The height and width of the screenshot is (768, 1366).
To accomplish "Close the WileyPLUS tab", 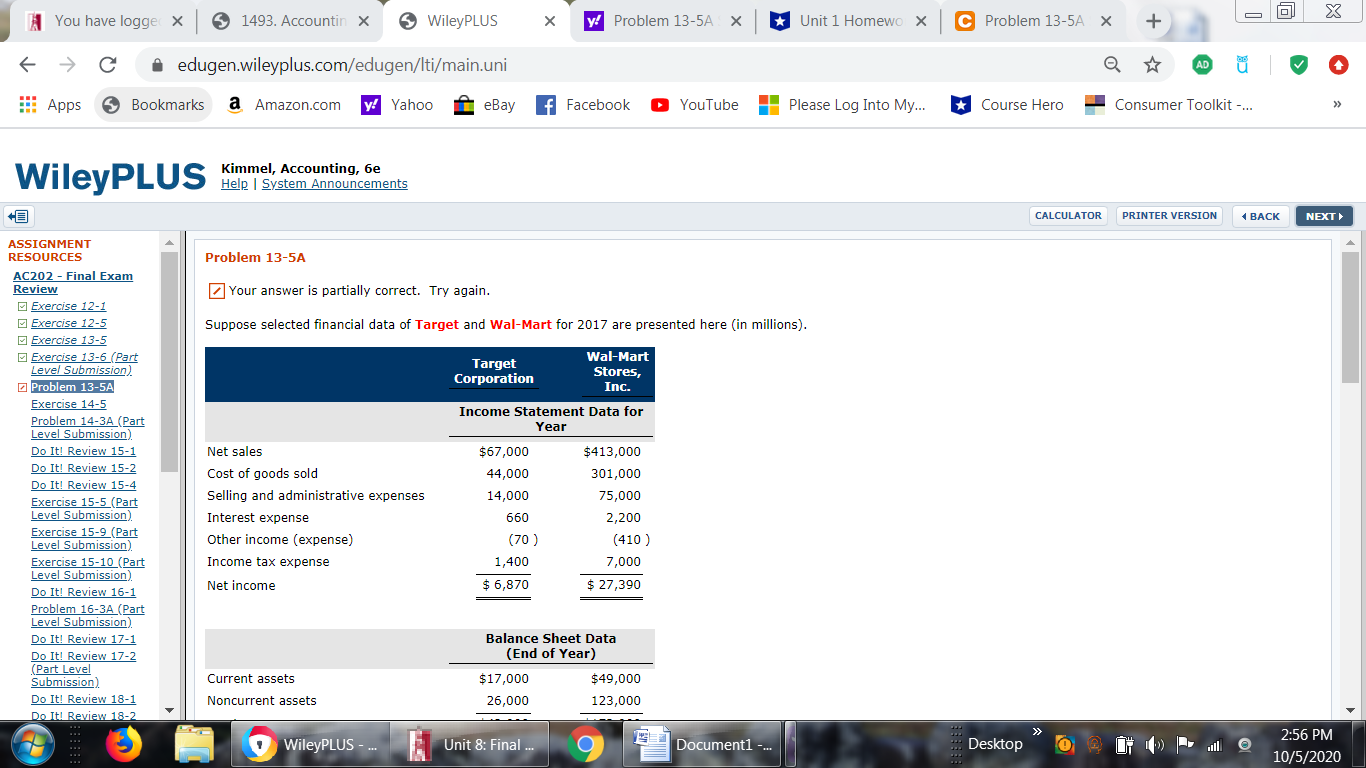I will 549,21.
